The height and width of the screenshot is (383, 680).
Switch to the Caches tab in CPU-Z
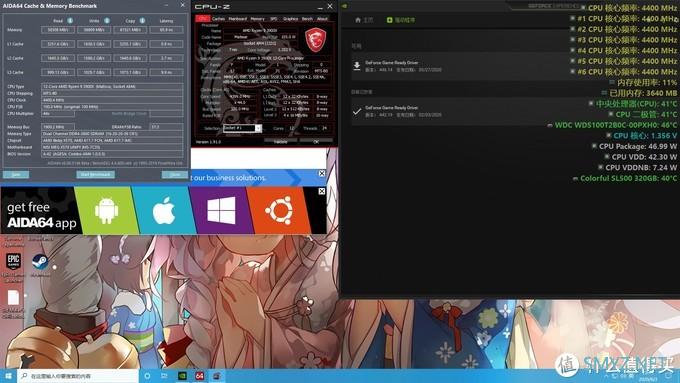pyautogui.click(x=219, y=19)
